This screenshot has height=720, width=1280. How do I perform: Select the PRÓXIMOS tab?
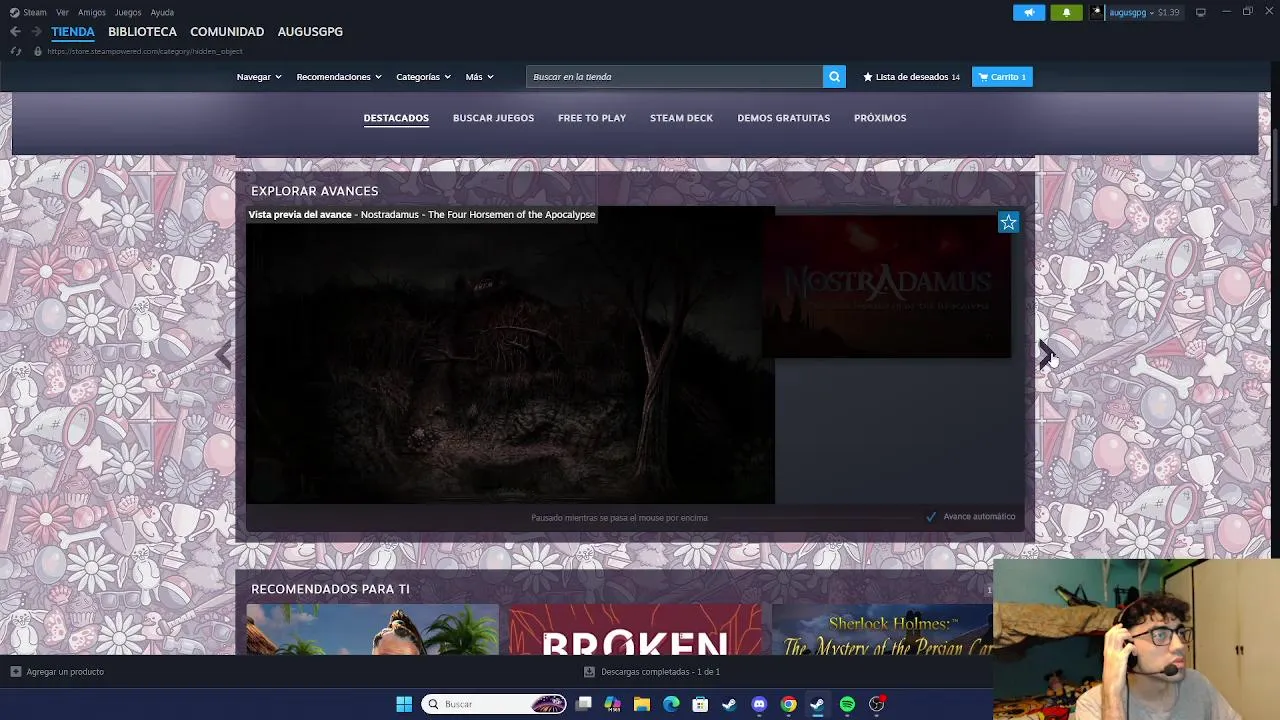pyautogui.click(x=880, y=118)
